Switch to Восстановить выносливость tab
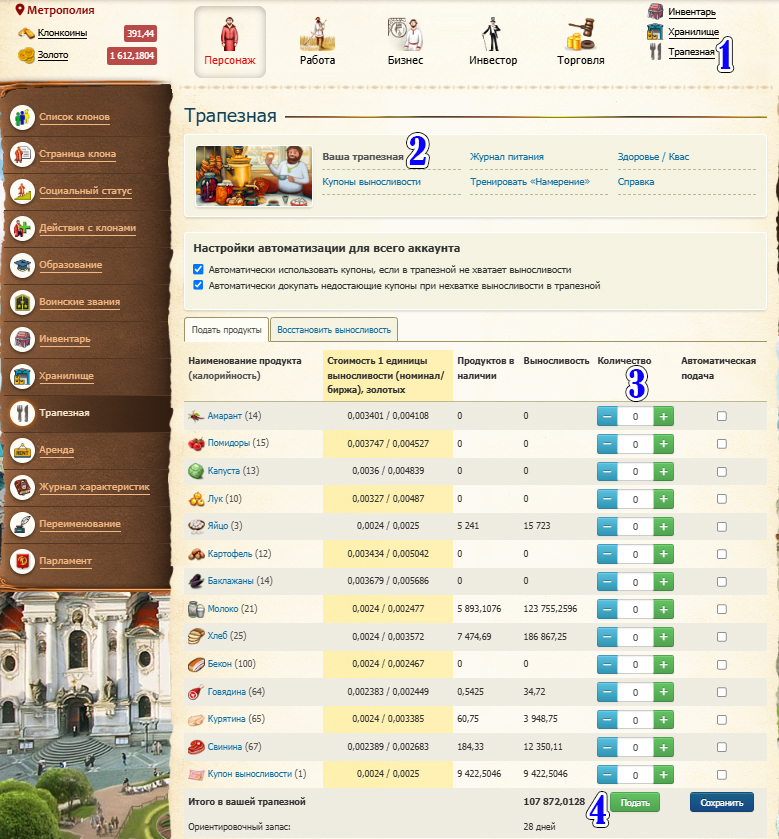This screenshot has height=839, width=779. point(335,329)
